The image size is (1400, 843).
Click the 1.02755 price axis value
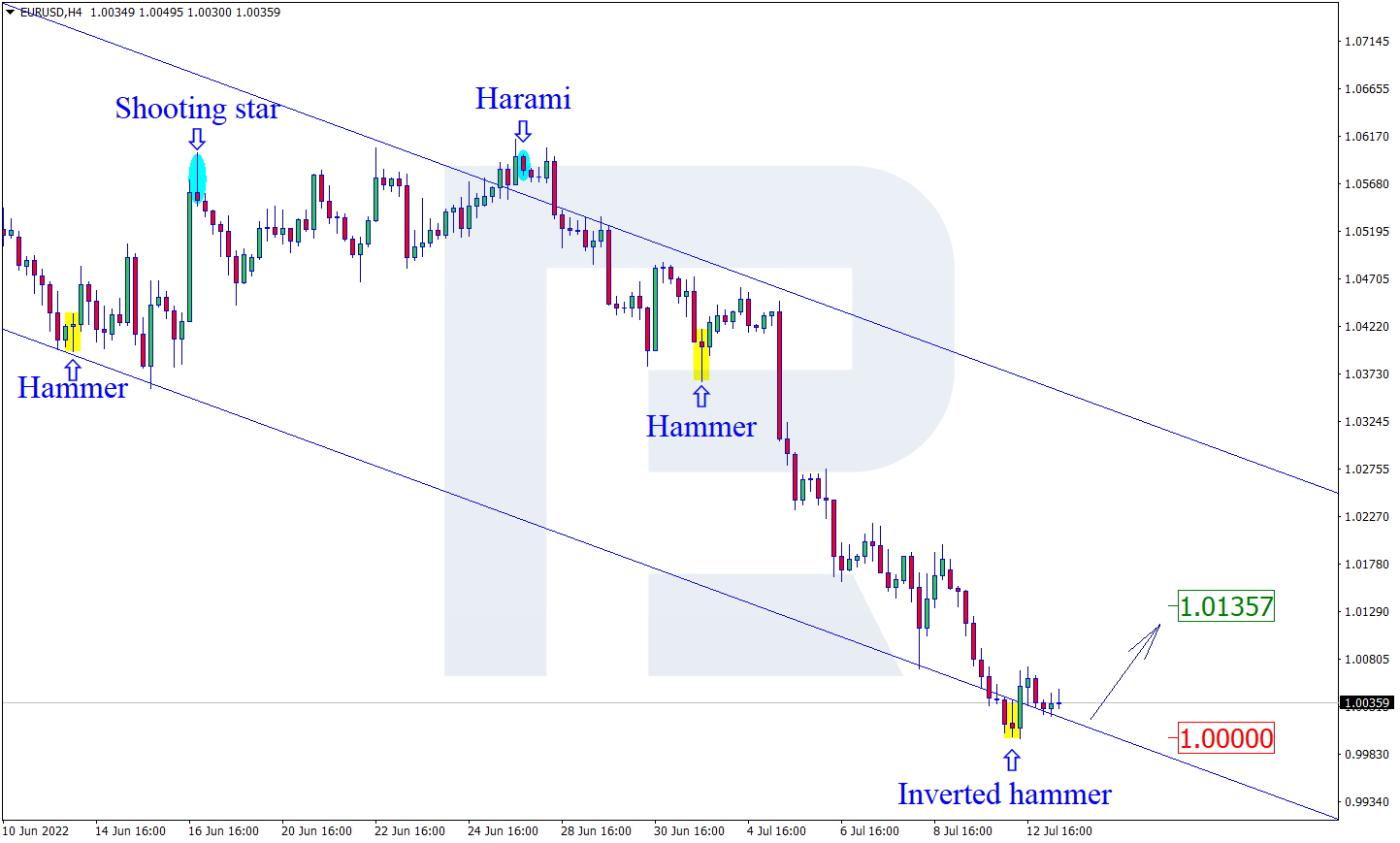click(x=1366, y=470)
